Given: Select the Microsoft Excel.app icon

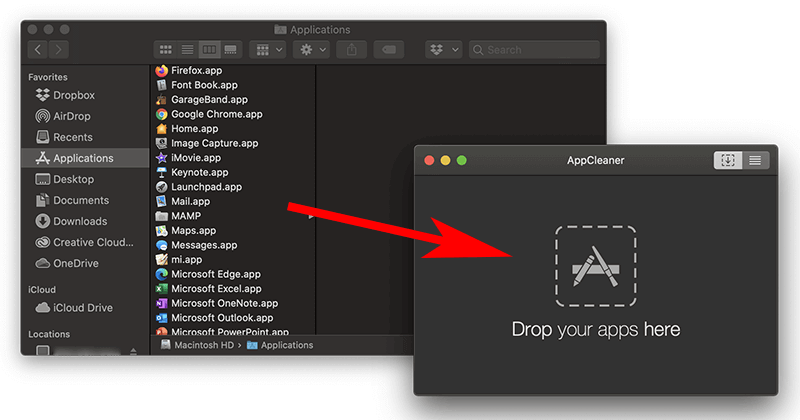Looking at the screenshot, I should [162, 289].
